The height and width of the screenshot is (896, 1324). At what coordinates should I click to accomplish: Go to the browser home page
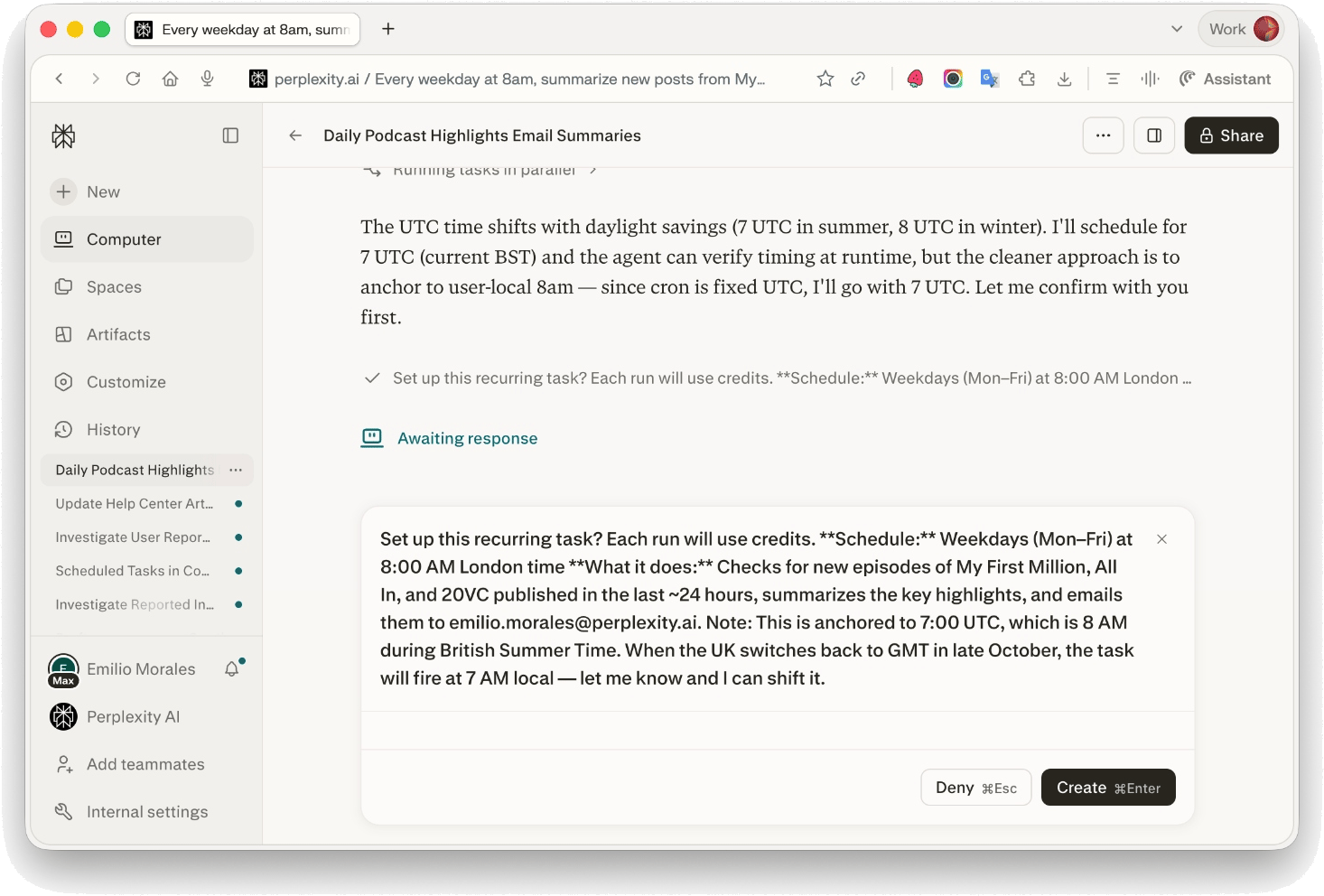pyautogui.click(x=170, y=79)
